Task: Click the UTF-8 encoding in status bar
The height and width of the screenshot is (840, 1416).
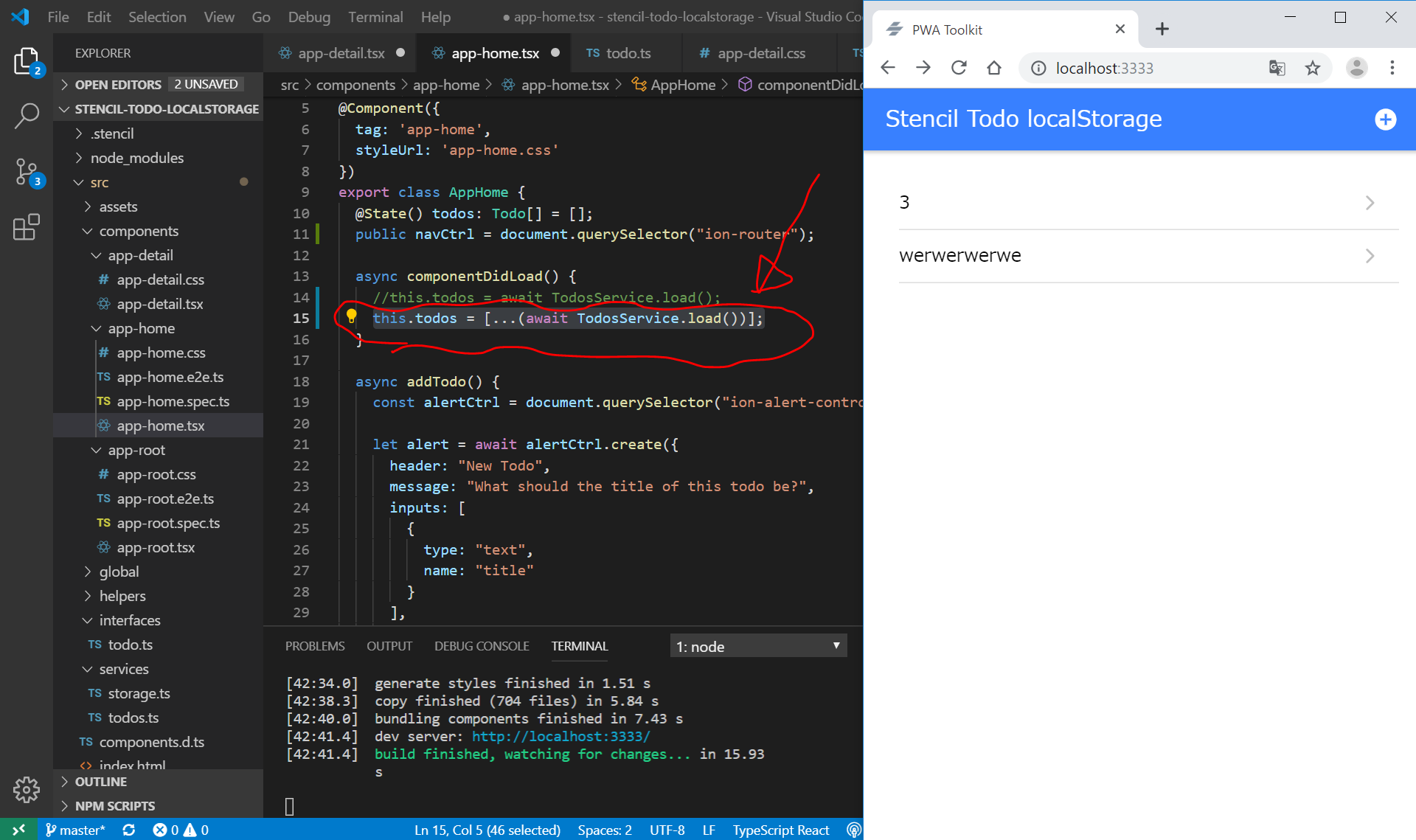Action: coord(667,830)
